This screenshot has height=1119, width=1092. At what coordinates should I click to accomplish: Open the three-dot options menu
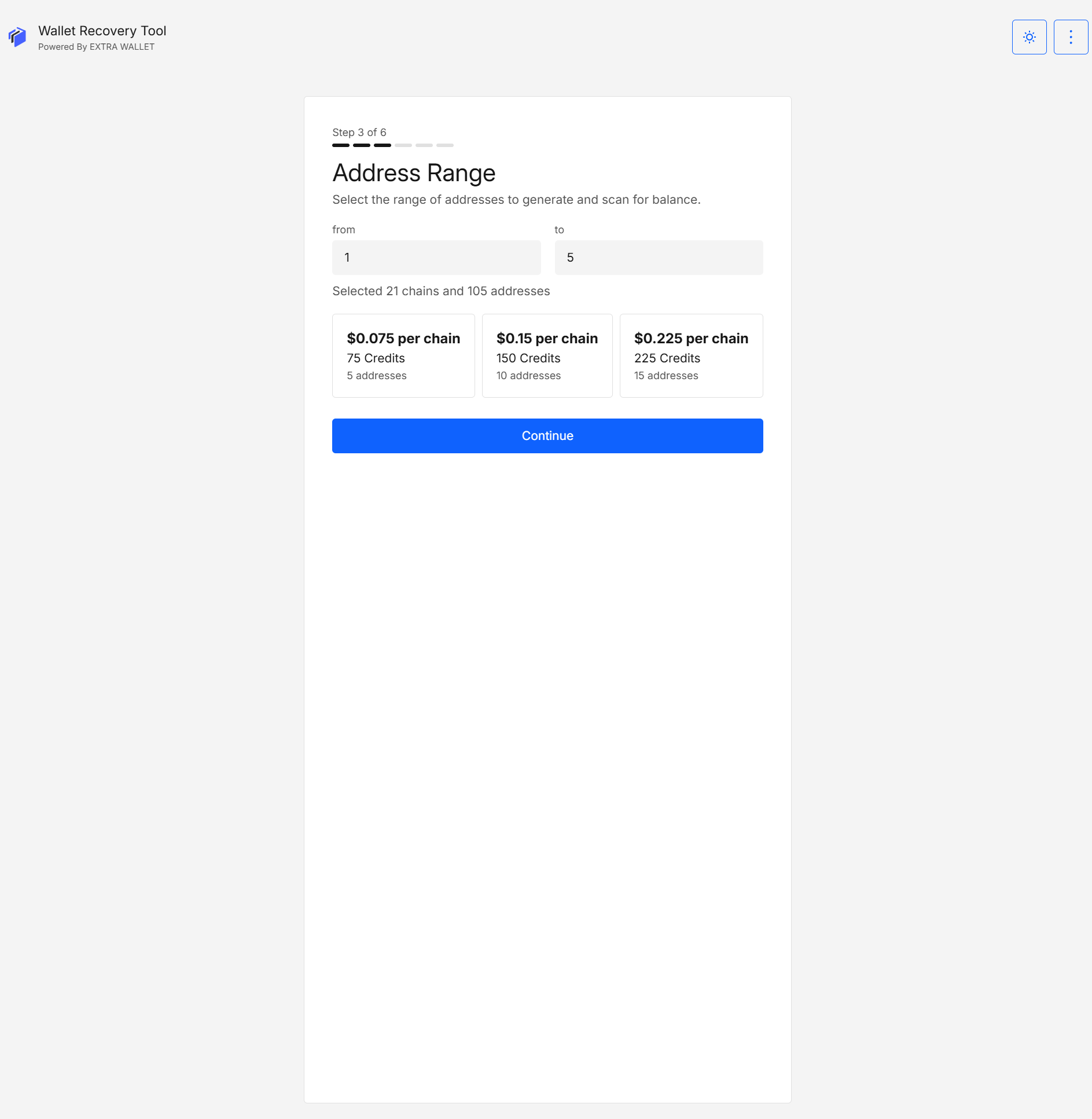tap(1071, 37)
